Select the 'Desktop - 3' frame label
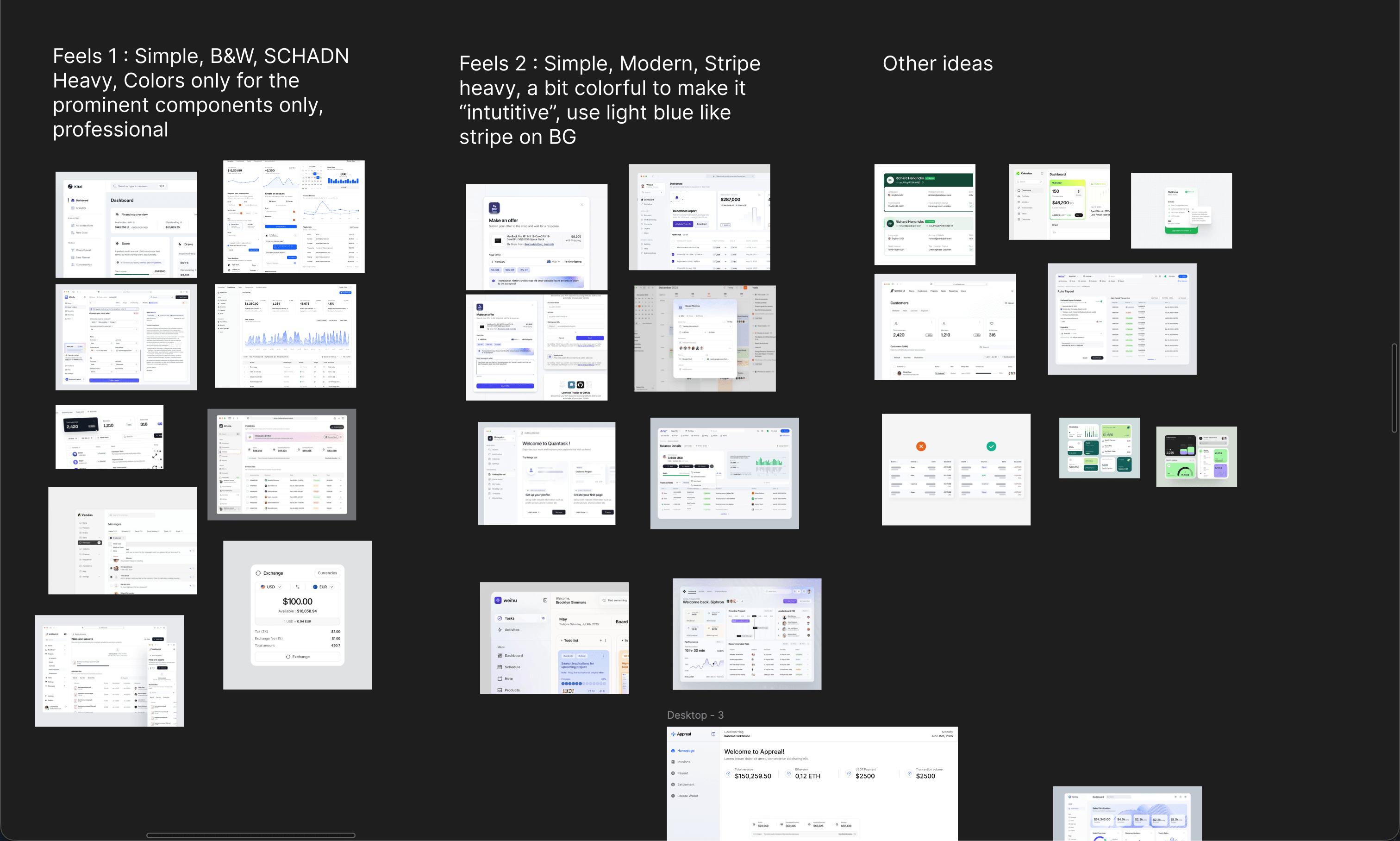Screen dimensions: 1400x841 (695, 715)
